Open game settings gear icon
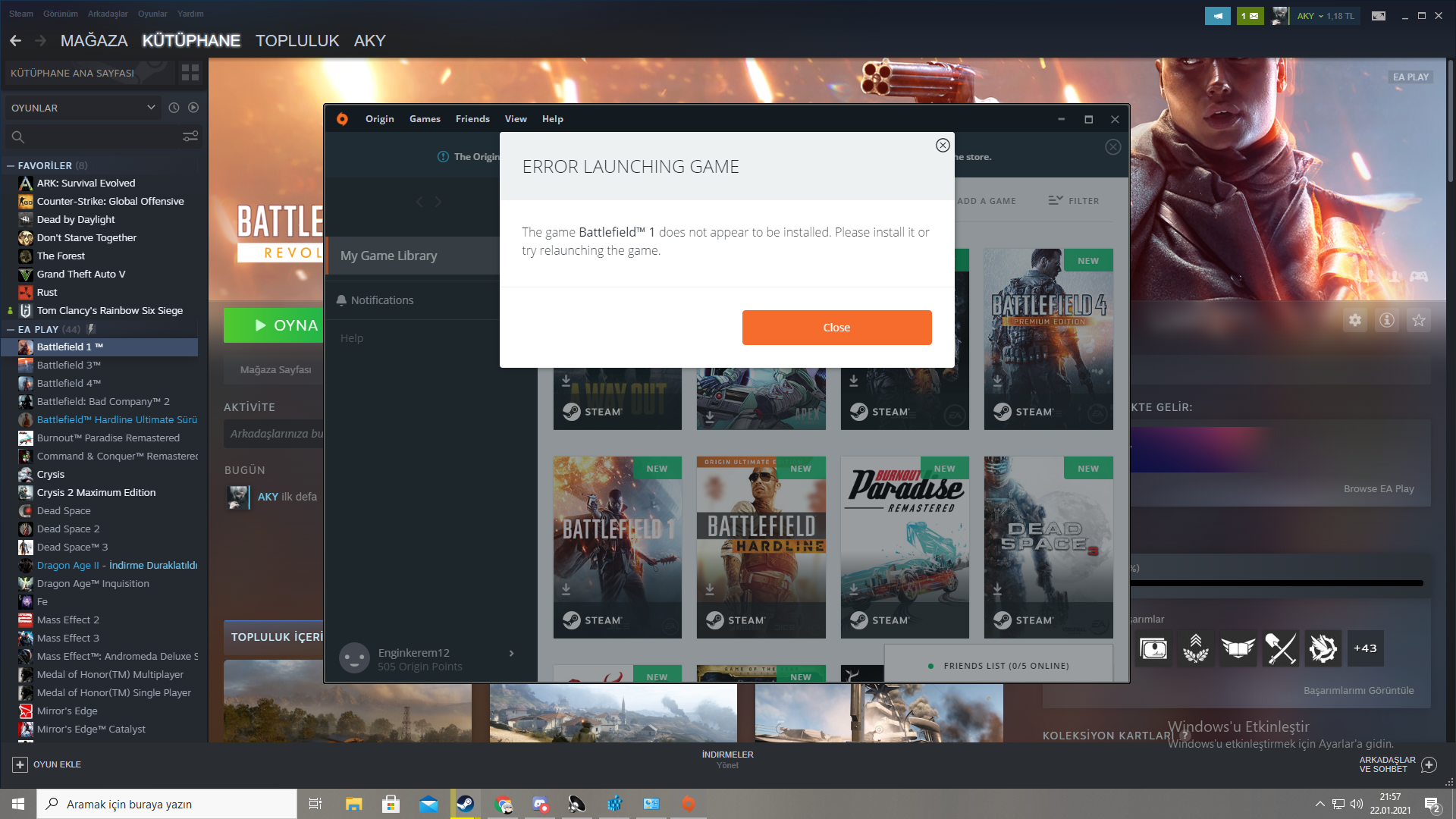1456x819 pixels. 1354,320
